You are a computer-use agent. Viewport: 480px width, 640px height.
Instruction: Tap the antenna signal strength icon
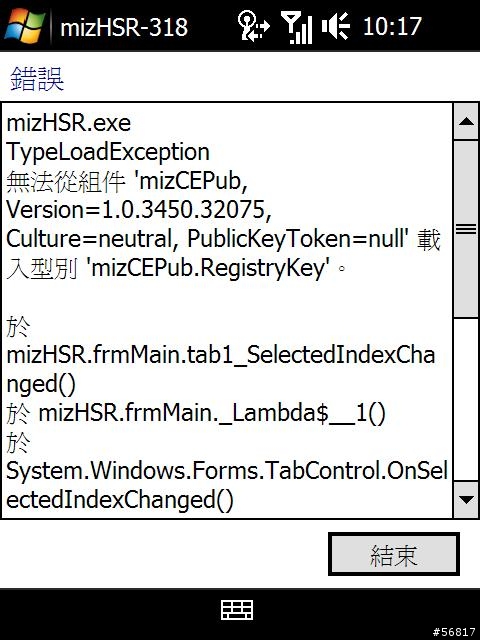coord(297,27)
